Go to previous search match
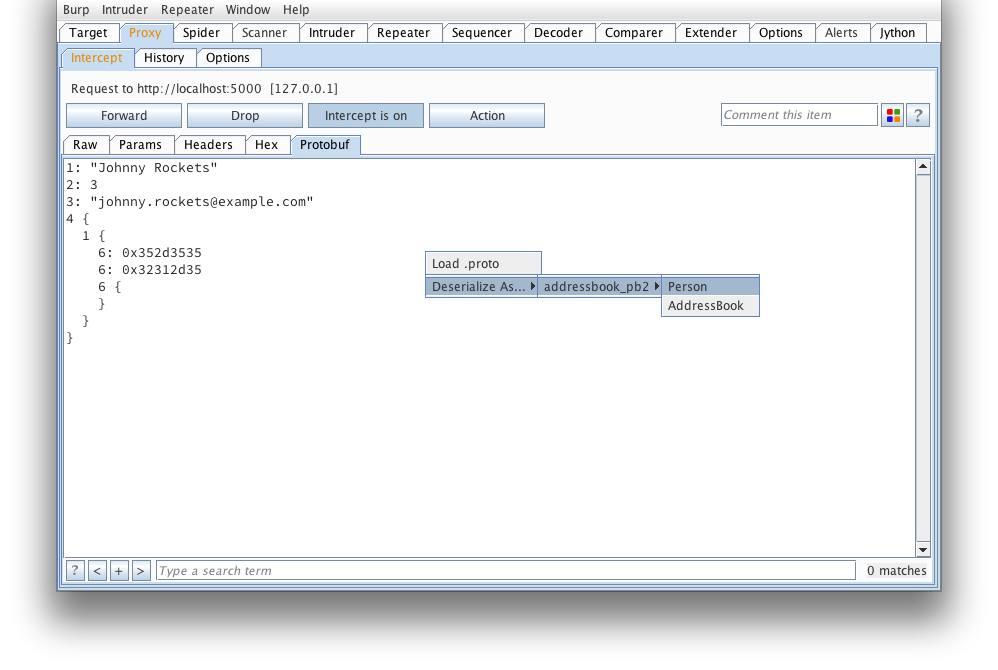Image resolution: width=998 pixels, height=670 pixels. [x=97, y=570]
